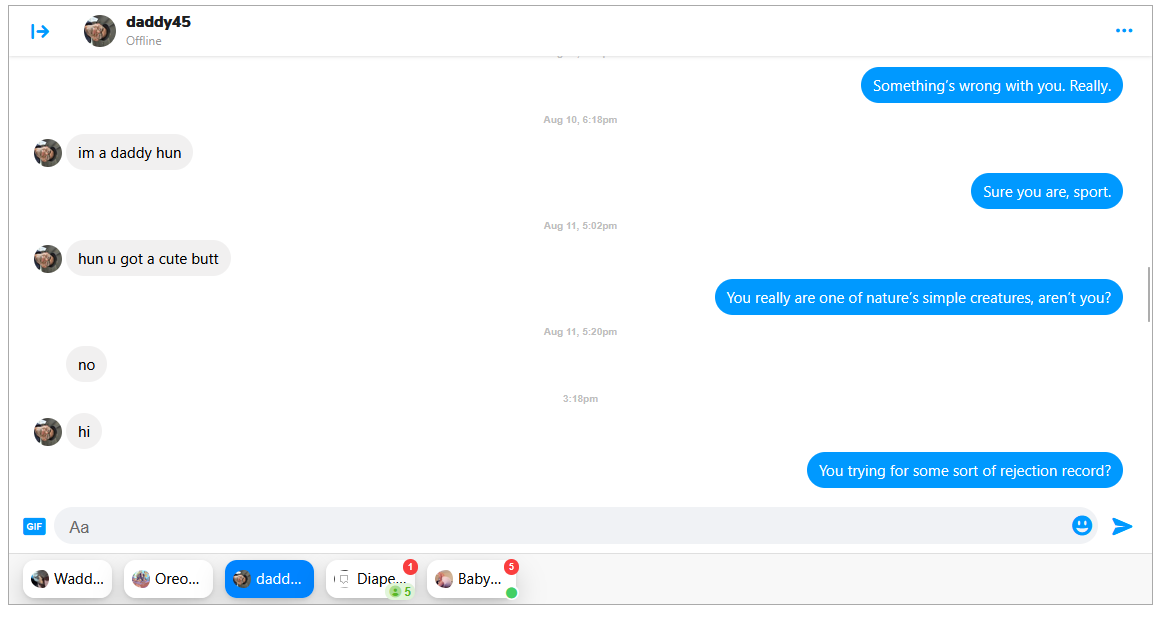Image resolution: width=1165 pixels, height=618 pixels.
Task: Switch to the Oreo... chat tab
Action: tap(169, 579)
